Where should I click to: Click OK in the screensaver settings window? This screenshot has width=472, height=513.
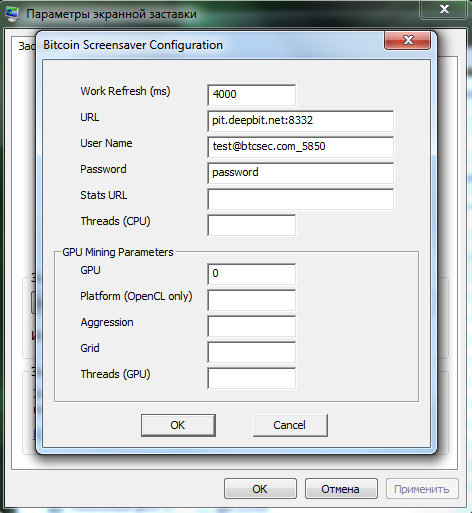coord(260,489)
